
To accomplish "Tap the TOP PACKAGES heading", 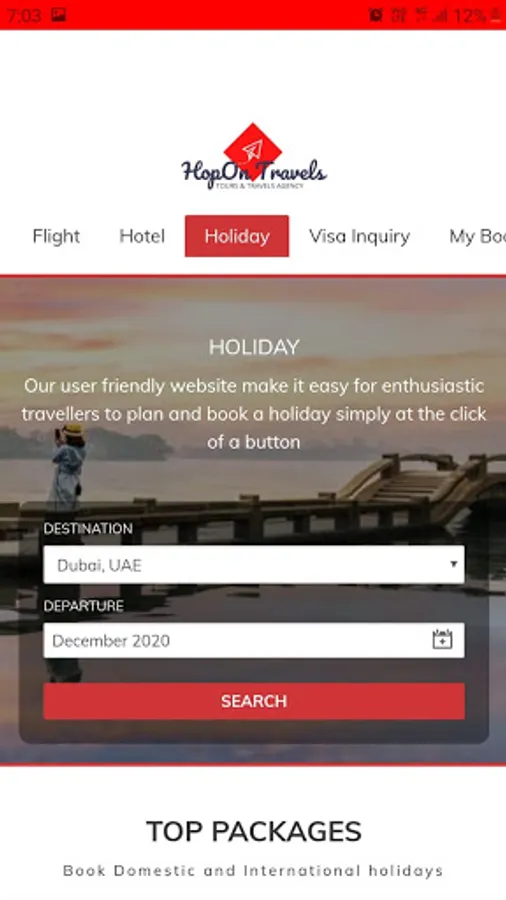I will [254, 831].
